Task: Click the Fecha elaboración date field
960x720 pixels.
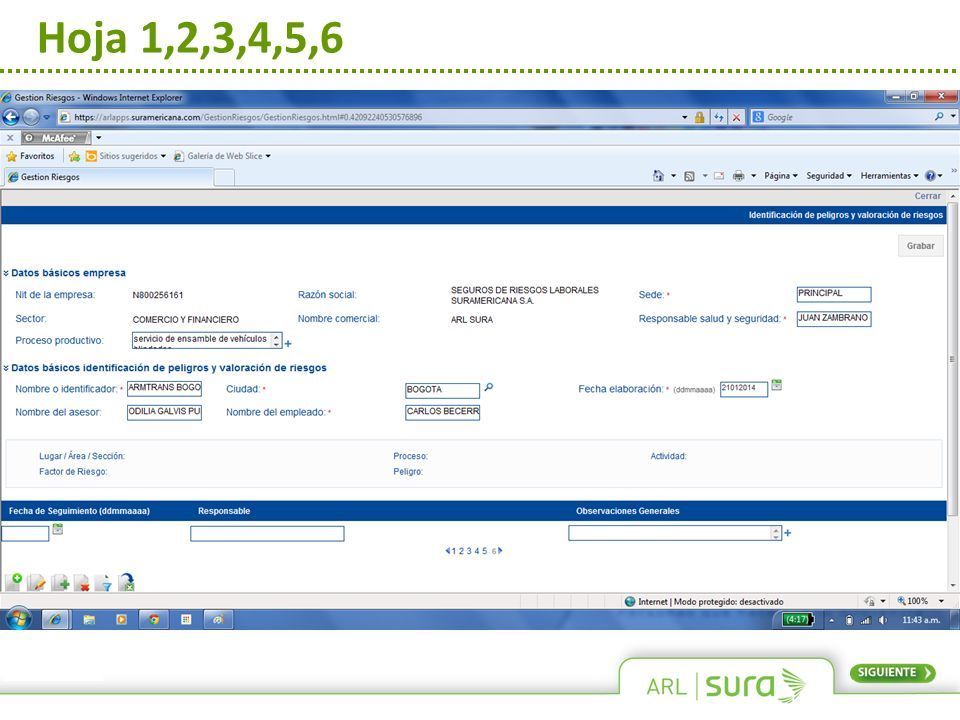Action: (x=743, y=389)
